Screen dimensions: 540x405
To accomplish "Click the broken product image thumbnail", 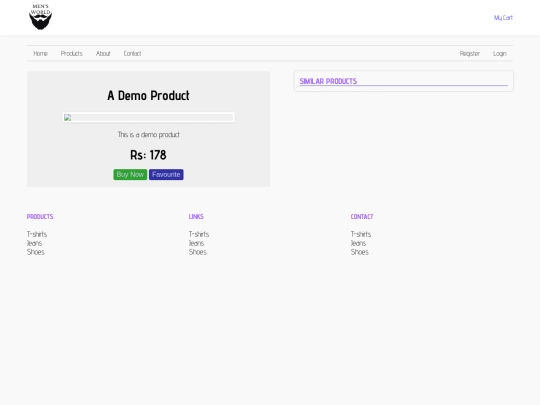I will pos(148,117).
